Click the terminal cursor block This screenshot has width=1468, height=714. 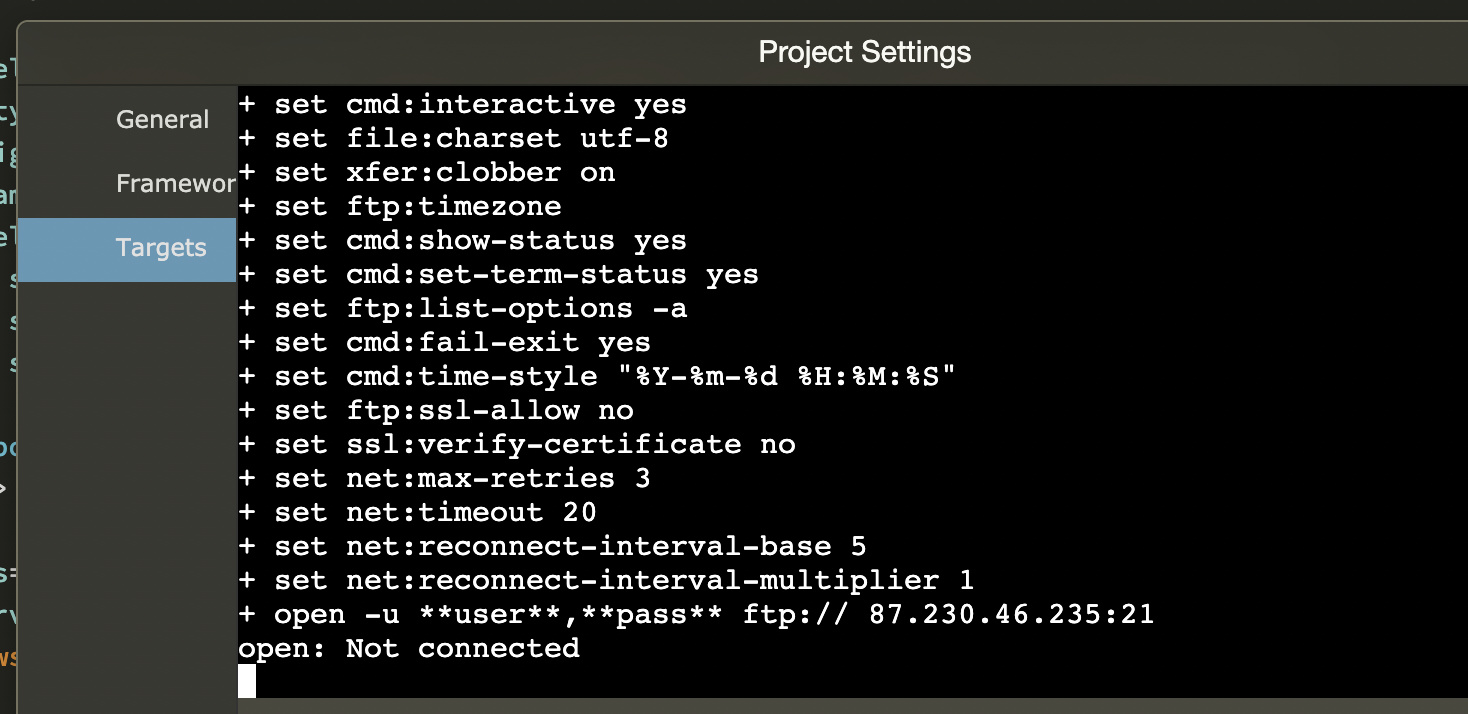[x=247, y=682]
